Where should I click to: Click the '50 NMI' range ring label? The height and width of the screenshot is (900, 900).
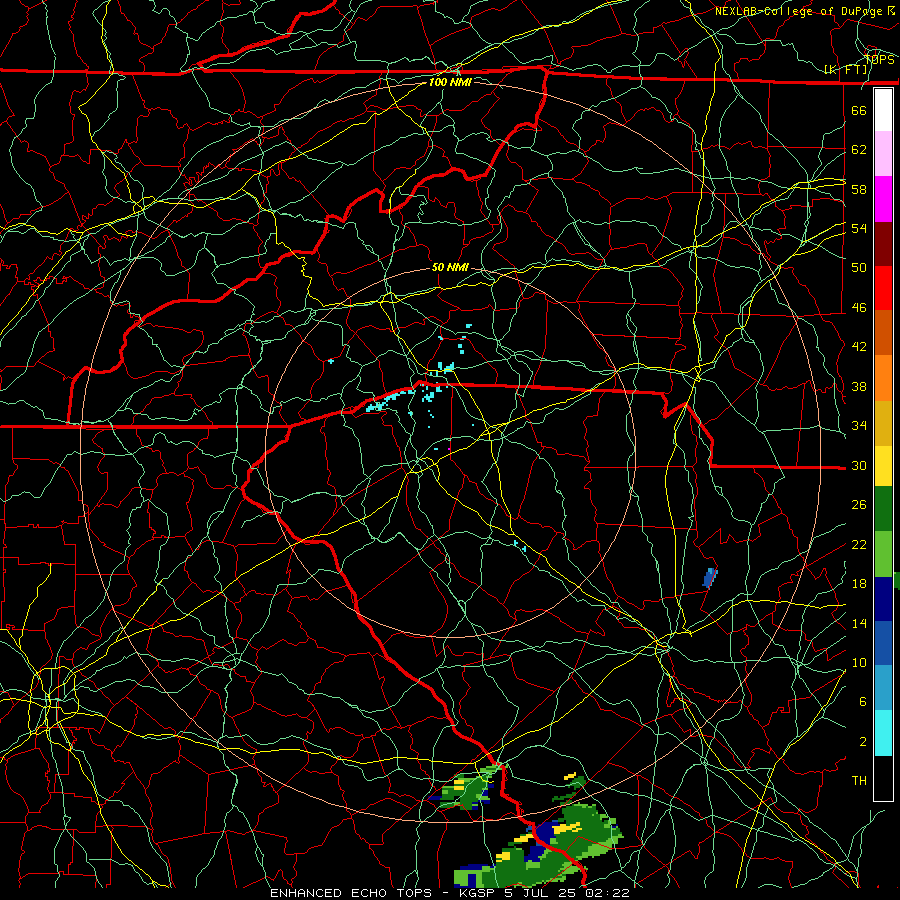(x=450, y=267)
